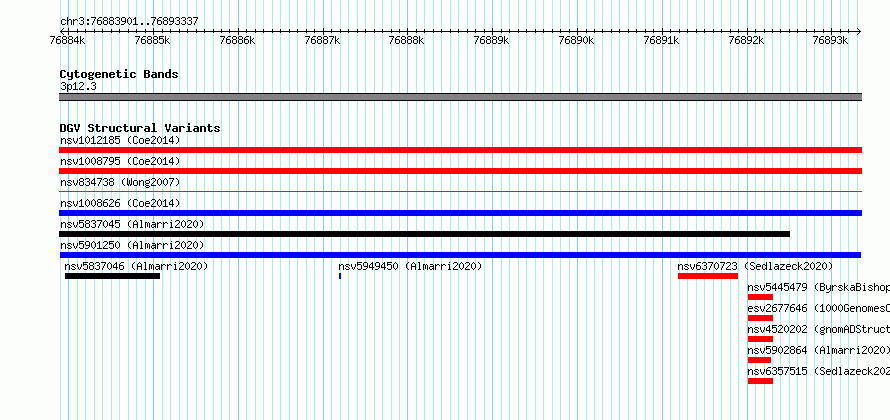Click the chr3:76883901..76893337 range label
890x420 pixels.
coord(129,22)
